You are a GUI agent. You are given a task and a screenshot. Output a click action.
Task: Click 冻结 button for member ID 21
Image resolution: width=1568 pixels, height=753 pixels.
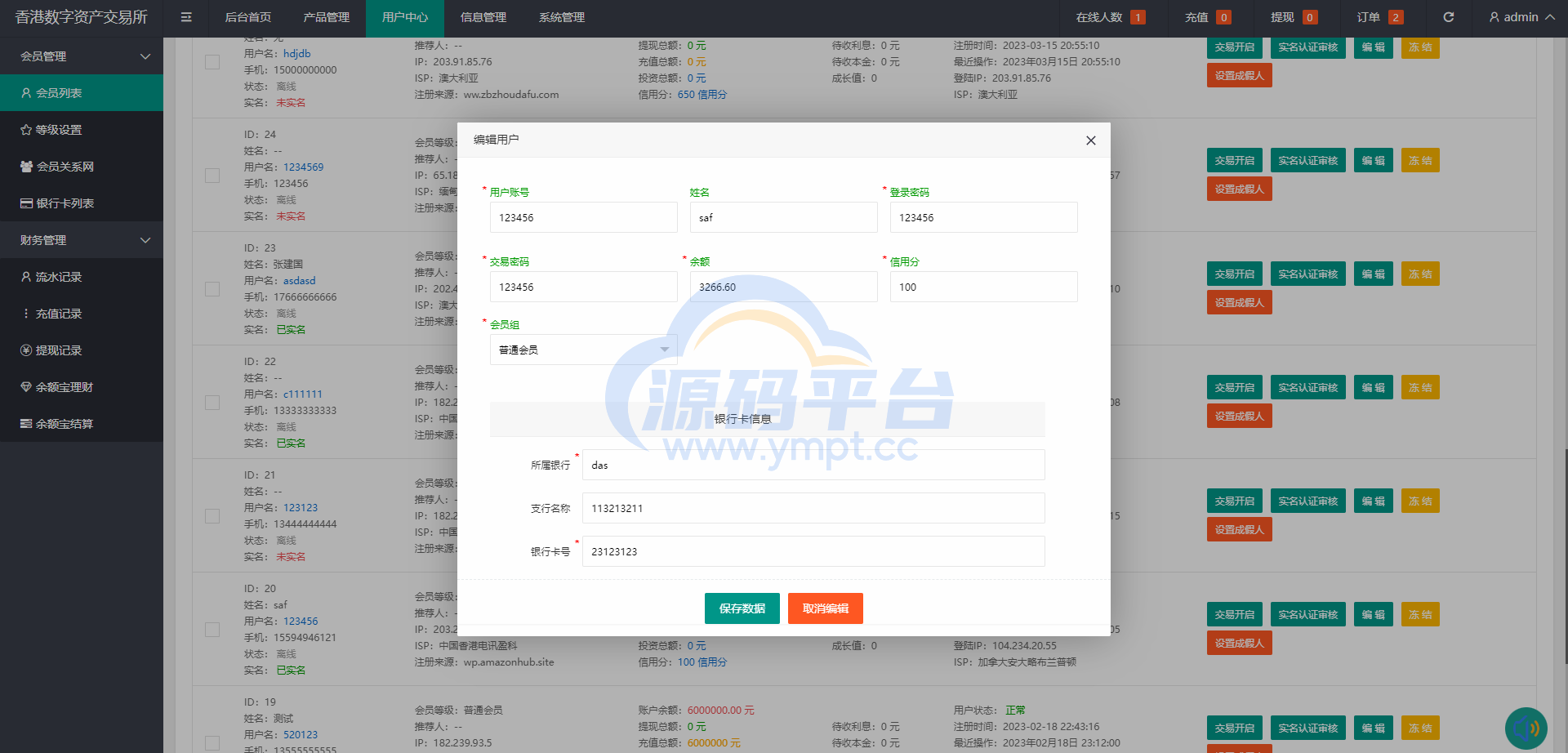click(x=1420, y=501)
